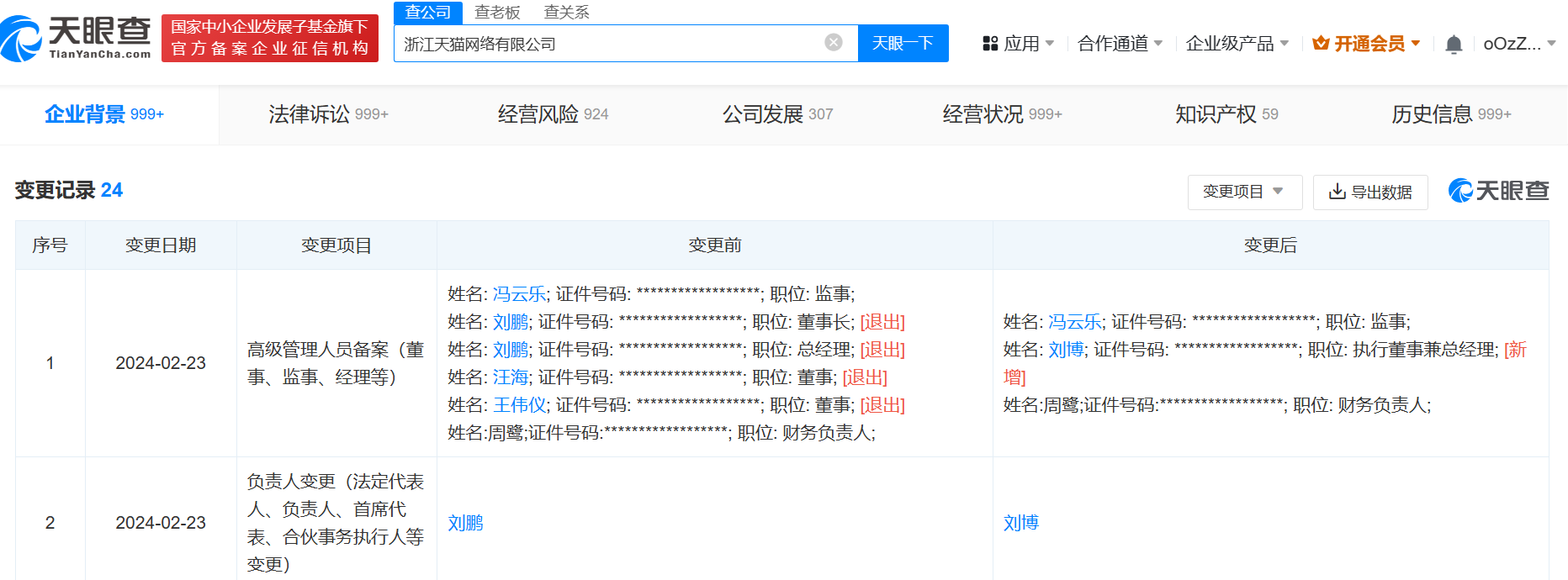Open 汪海 director link
Image resolution: width=1568 pixels, height=580 pixels.
(x=511, y=377)
